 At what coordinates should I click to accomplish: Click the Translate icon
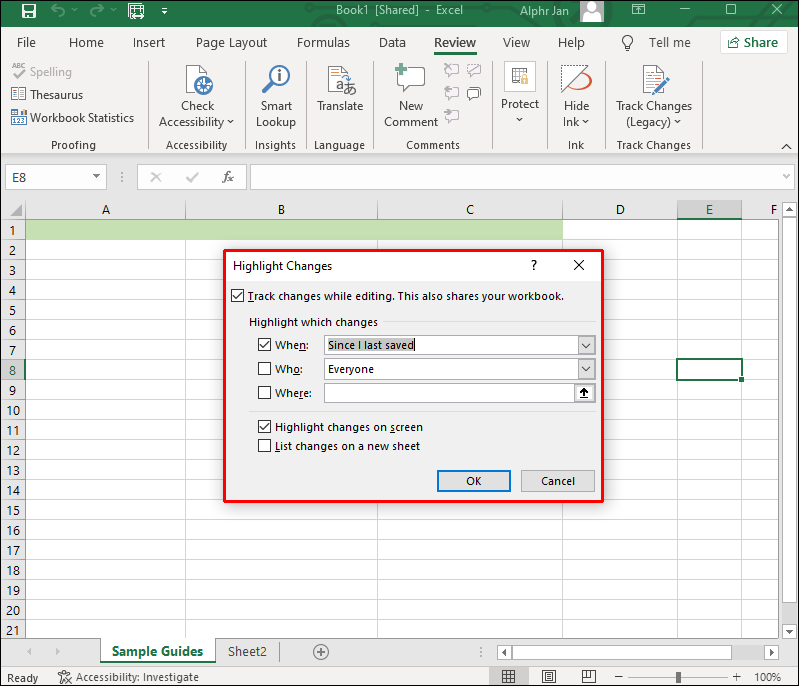pyautogui.click(x=340, y=81)
